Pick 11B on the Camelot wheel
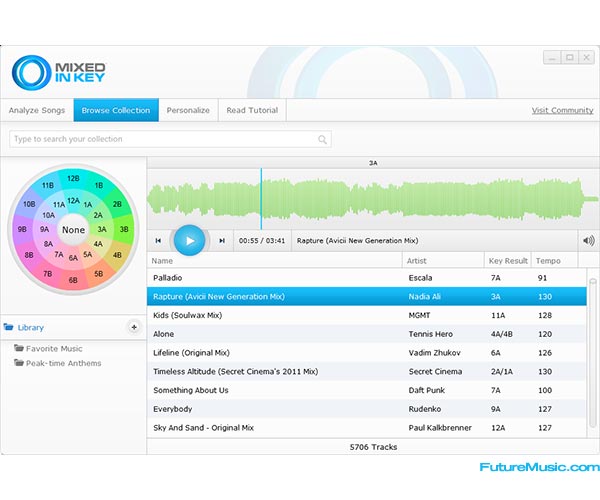The height and width of the screenshot is (500, 600). coord(47,186)
